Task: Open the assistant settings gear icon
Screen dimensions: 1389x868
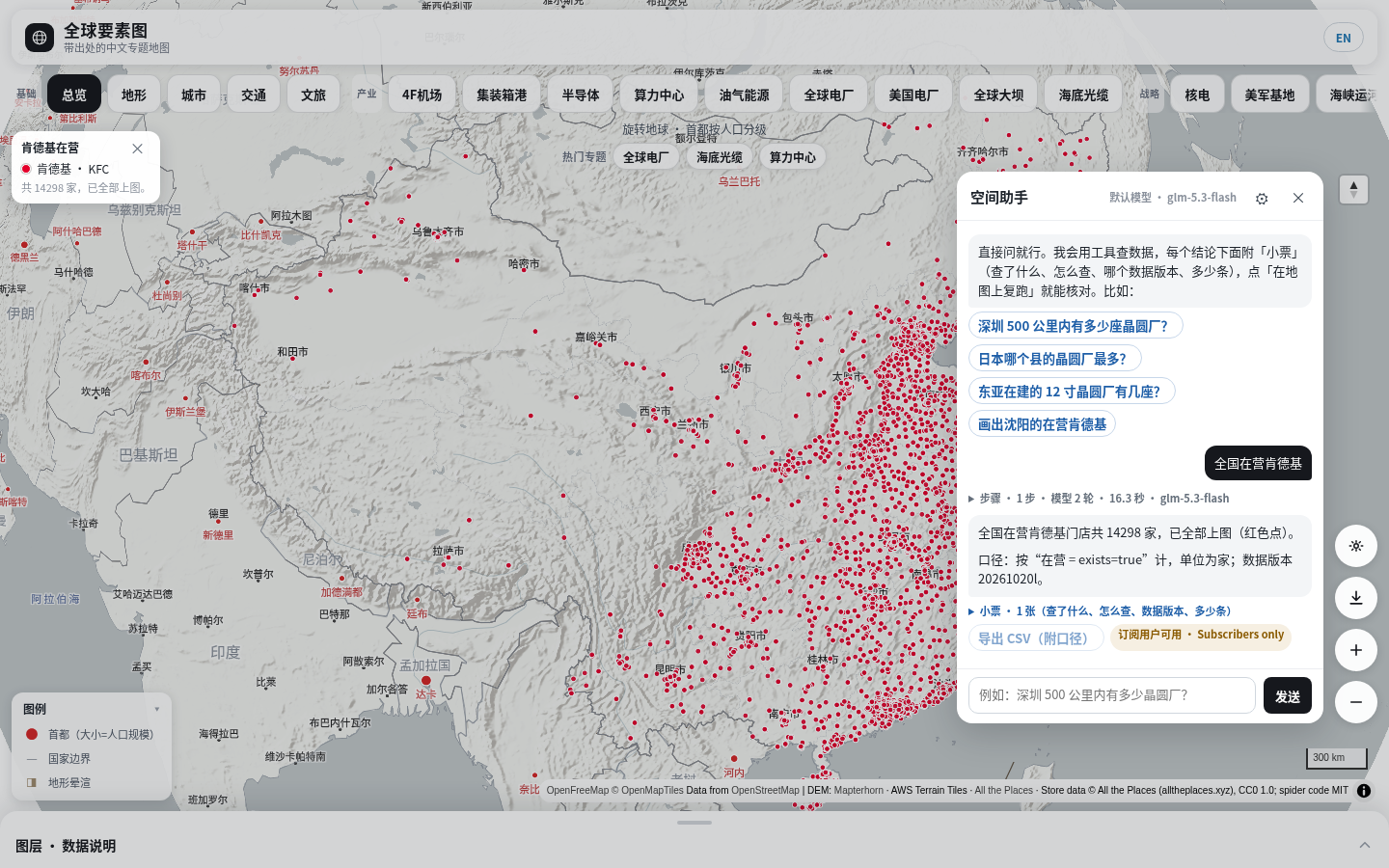Action: click(x=1262, y=199)
